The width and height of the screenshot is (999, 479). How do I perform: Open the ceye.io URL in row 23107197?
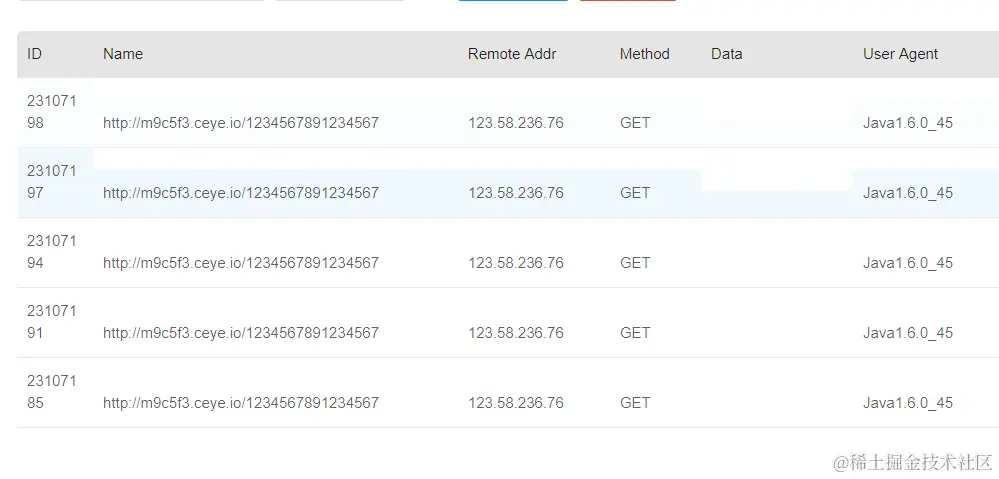pyautogui.click(x=241, y=193)
